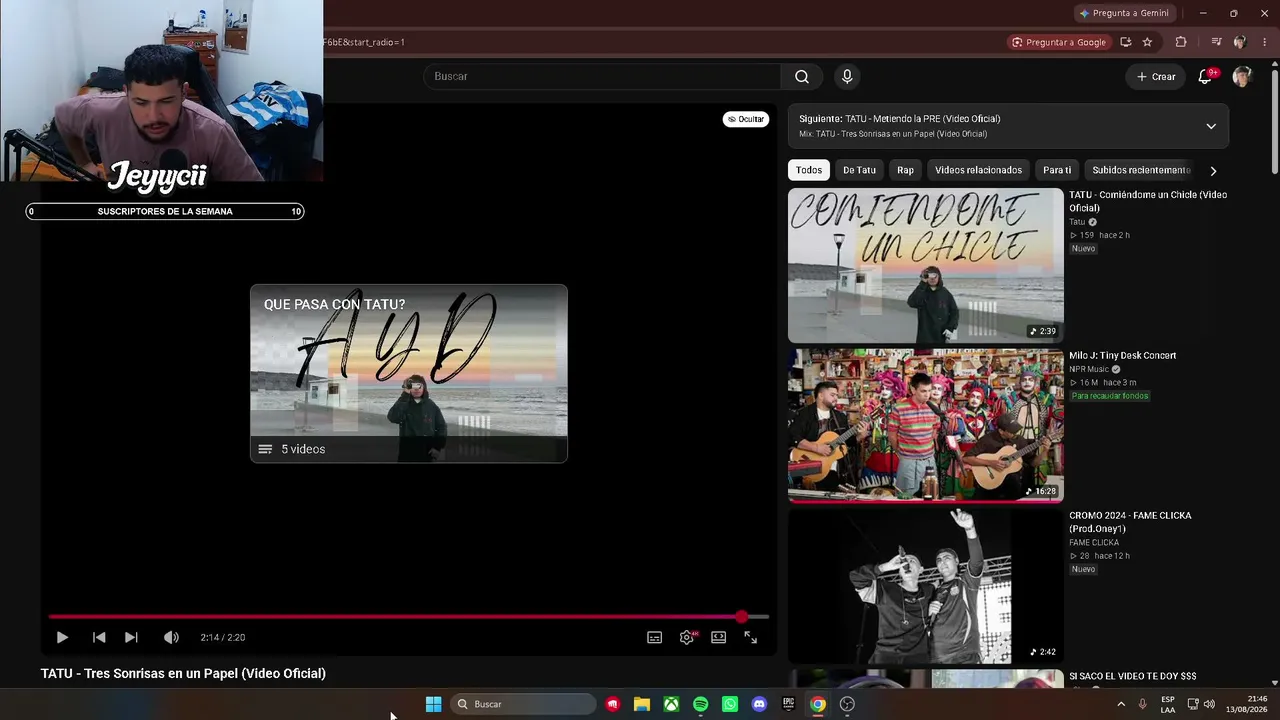
Task: Open the taskbar volume speaker icon
Action: pyautogui.click(x=1209, y=704)
